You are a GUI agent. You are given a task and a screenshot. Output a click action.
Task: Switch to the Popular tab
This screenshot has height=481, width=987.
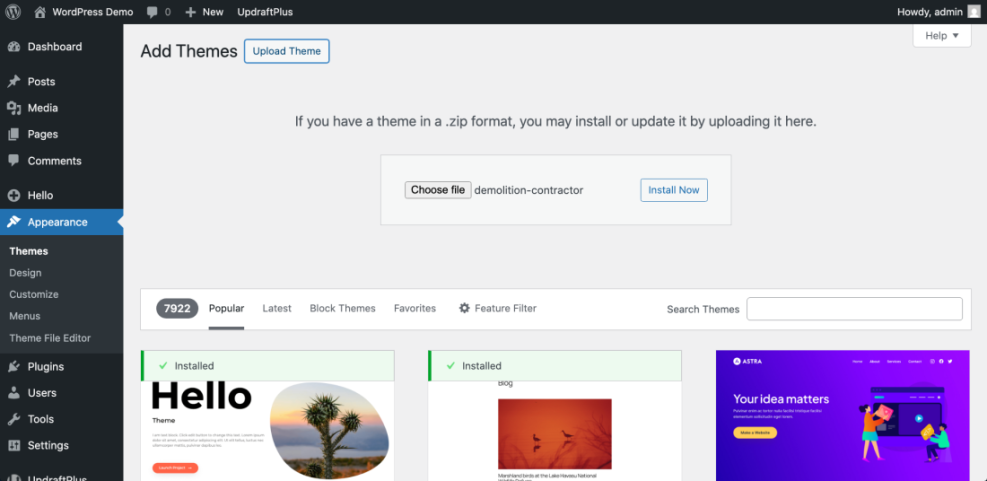click(227, 308)
